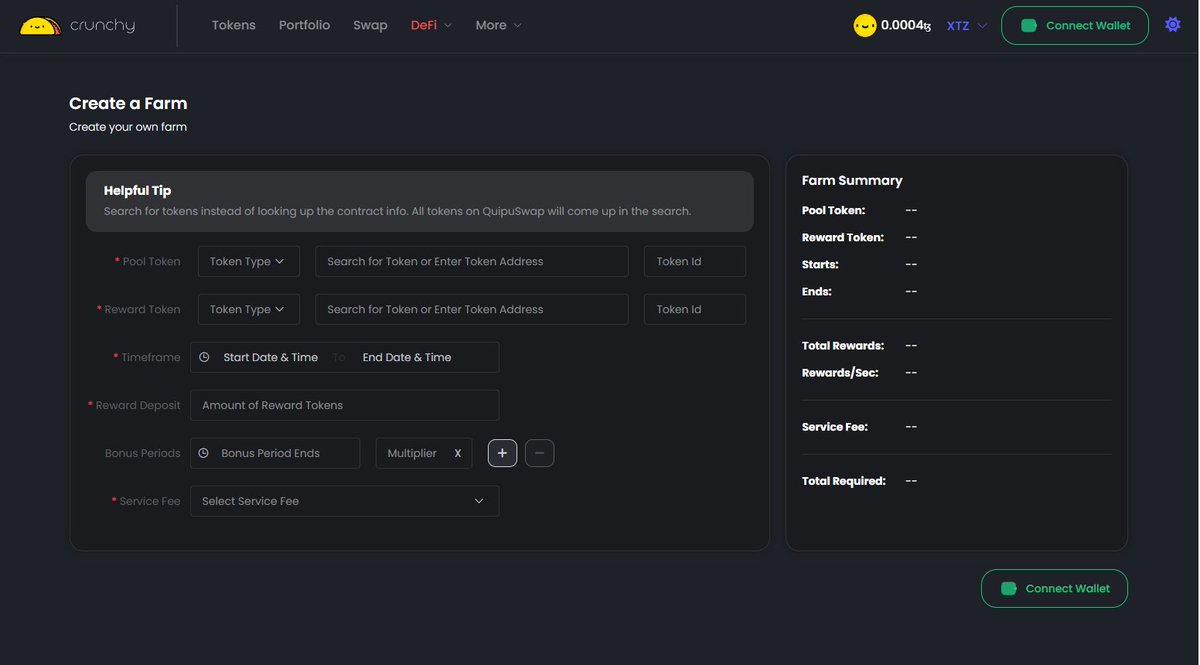This screenshot has width=1200, height=665.
Task: Open the Select Service Fee dropdown
Action: [x=344, y=500]
